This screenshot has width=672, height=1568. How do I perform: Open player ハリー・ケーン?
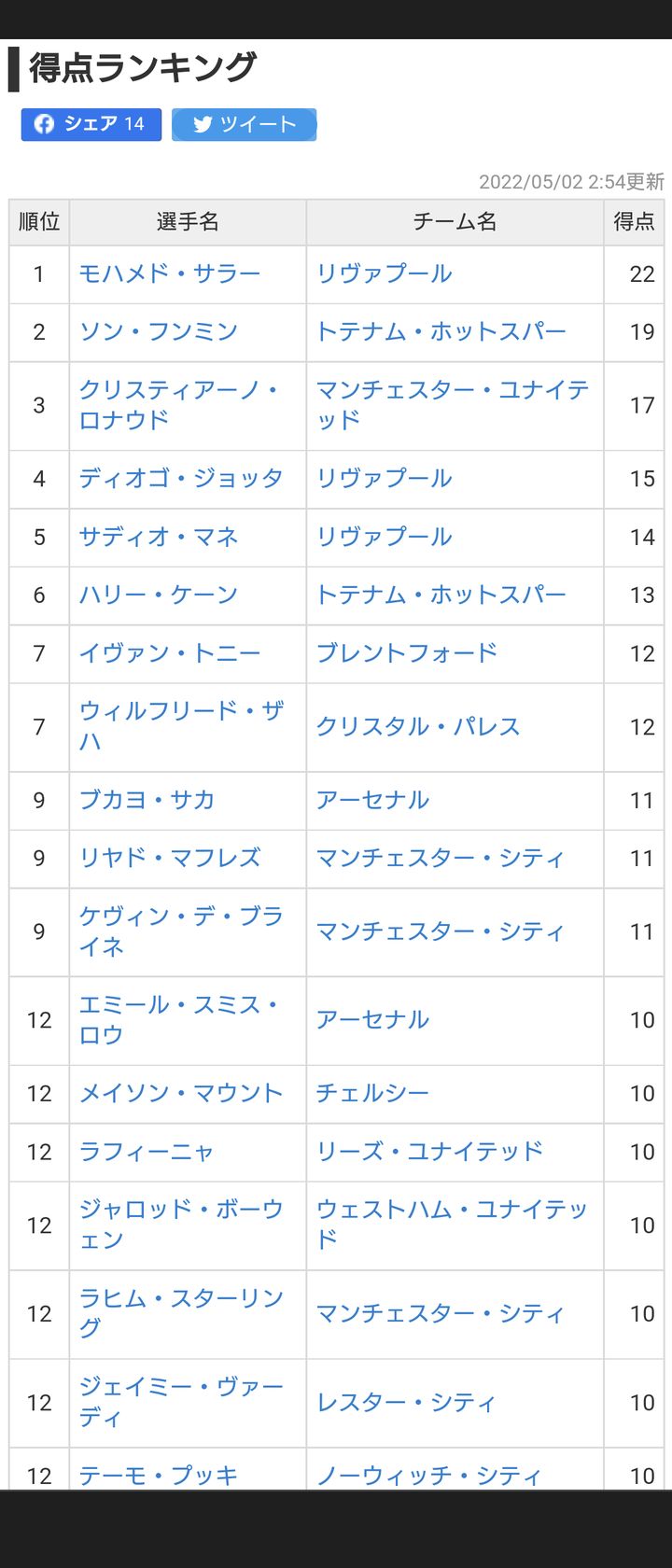(158, 595)
